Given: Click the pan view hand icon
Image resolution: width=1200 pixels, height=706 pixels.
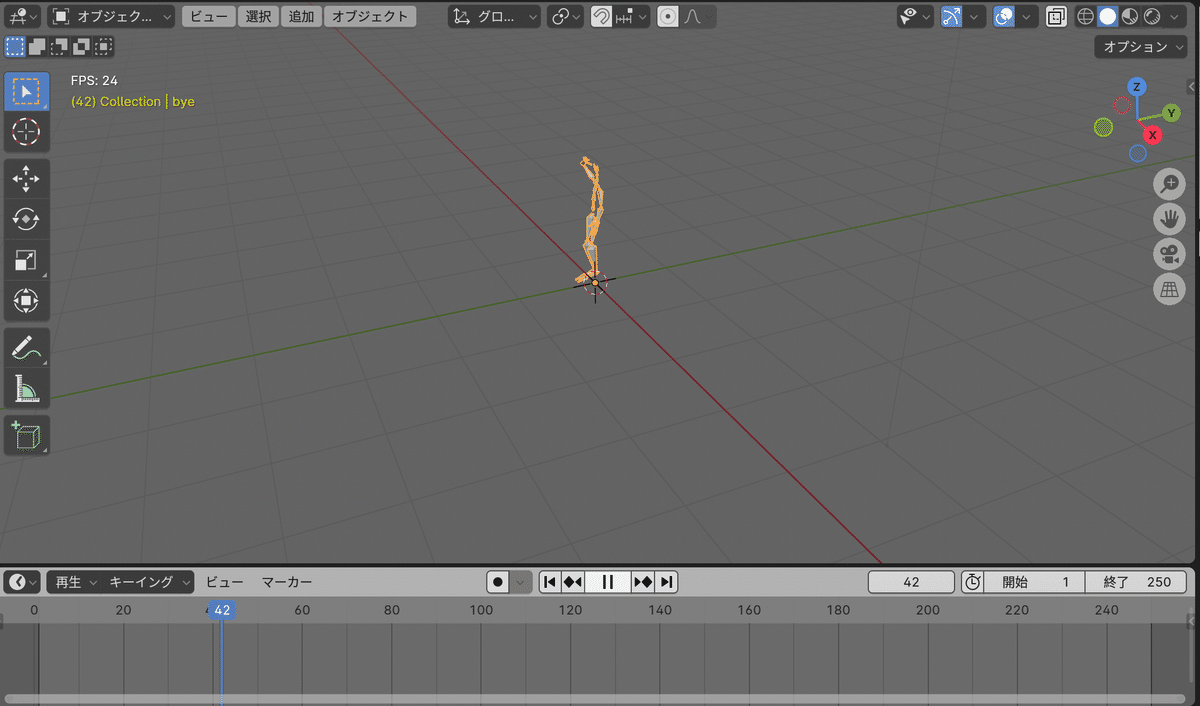Looking at the screenshot, I should [x=1169, y=219].
